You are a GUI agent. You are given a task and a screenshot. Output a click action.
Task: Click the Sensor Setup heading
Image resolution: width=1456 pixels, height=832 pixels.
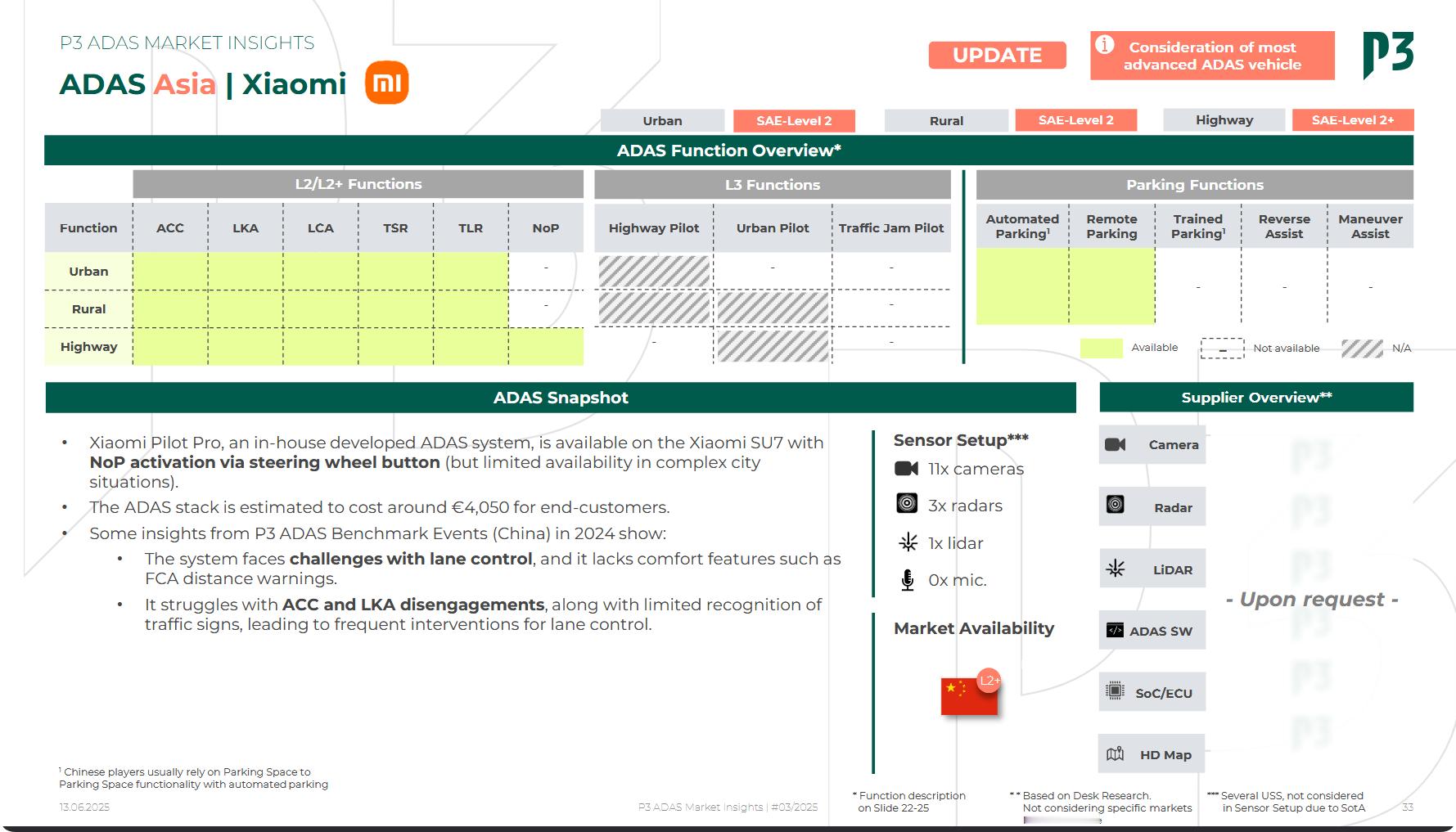pyautogui.click(x=961, y=440)
